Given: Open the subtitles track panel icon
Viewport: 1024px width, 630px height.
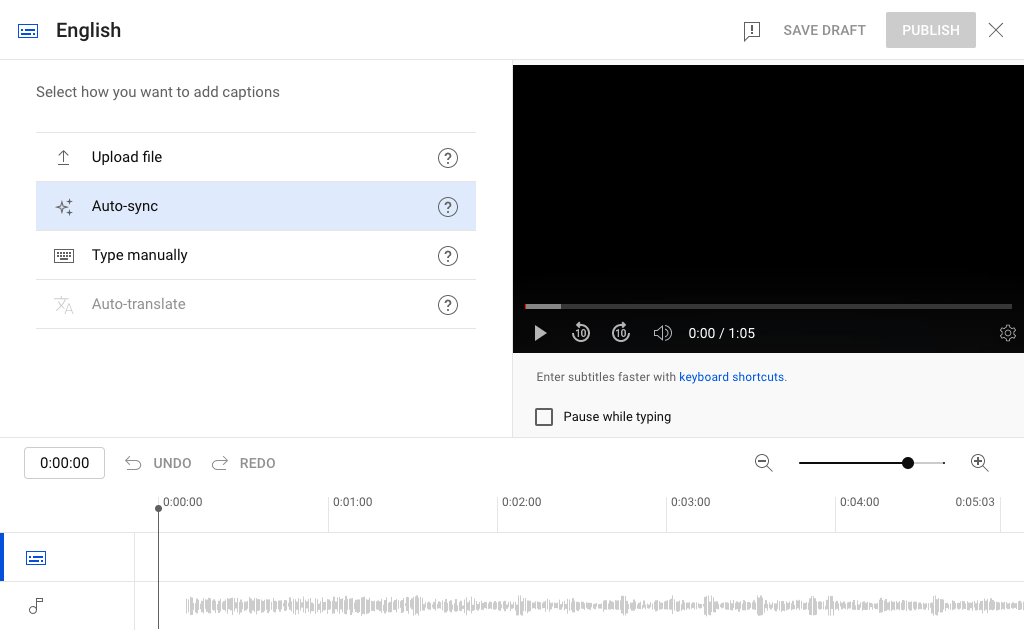Looking at the screenshot, I should (35, 557).
